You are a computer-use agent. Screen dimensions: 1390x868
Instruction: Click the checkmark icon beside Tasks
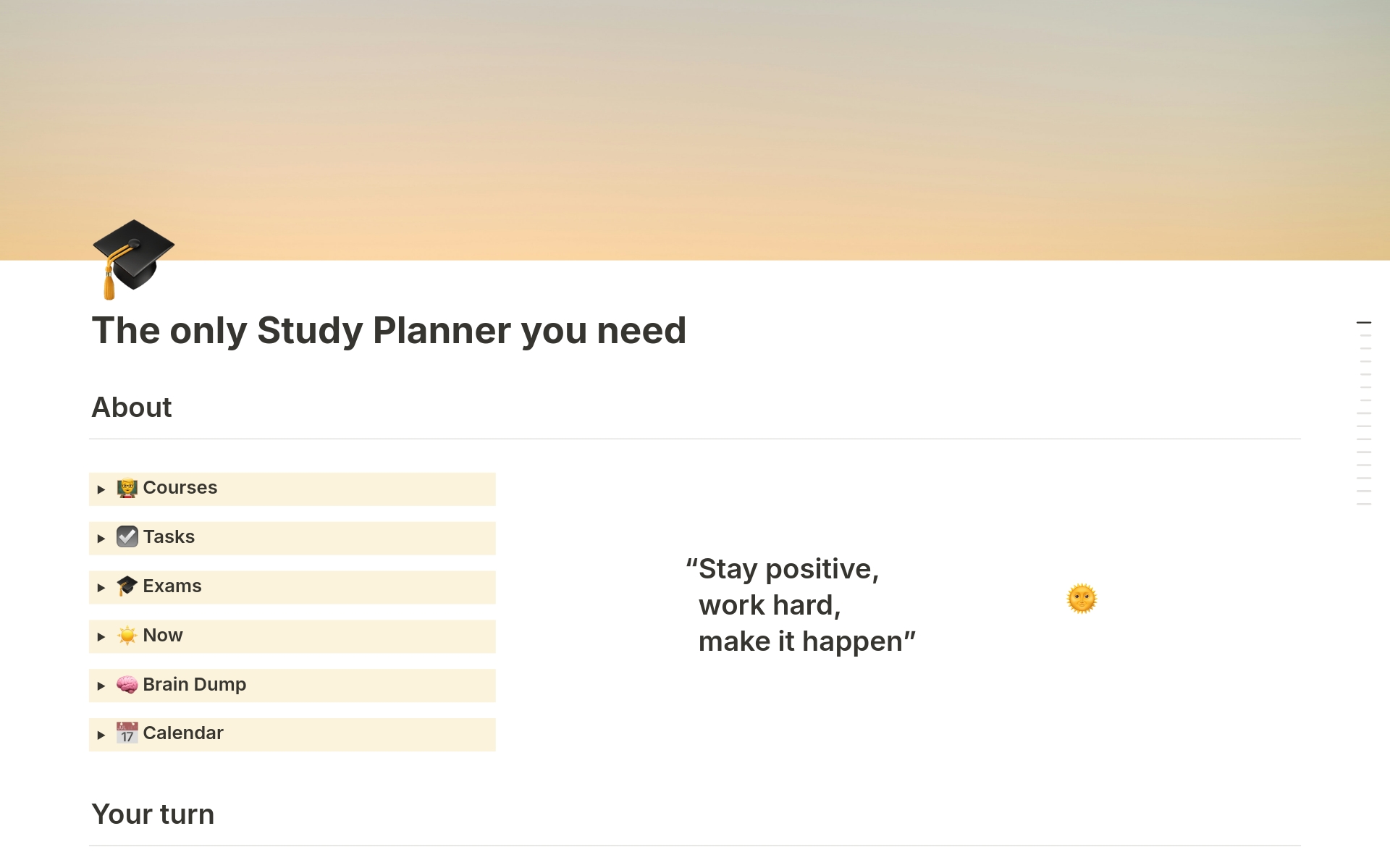[127, 537]
